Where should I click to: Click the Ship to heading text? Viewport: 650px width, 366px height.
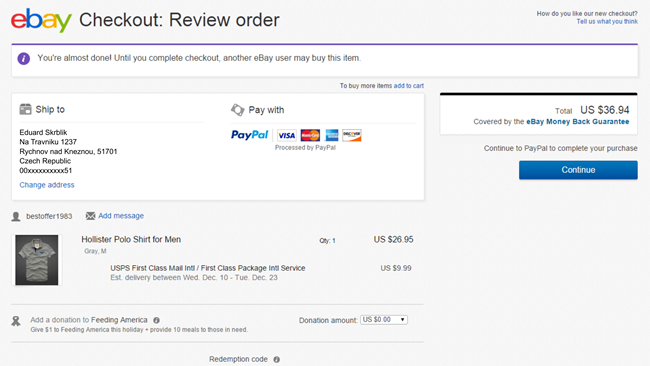pyautogui.click(x=50, y=109)
